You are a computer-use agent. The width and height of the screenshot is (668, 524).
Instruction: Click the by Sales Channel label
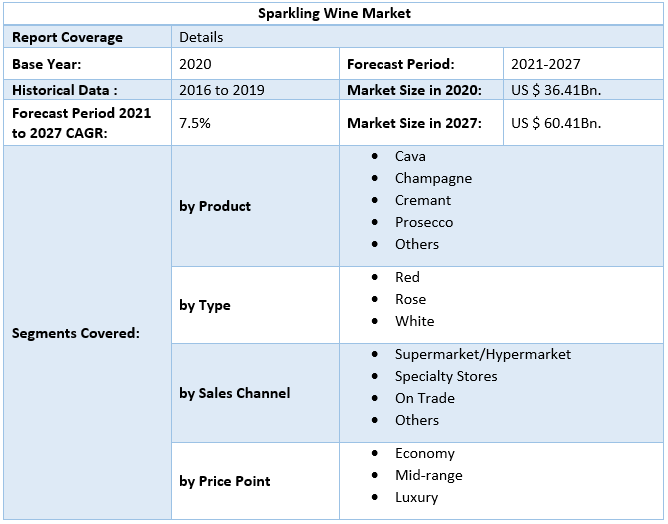pyautogui.click(x=235, y=393)
